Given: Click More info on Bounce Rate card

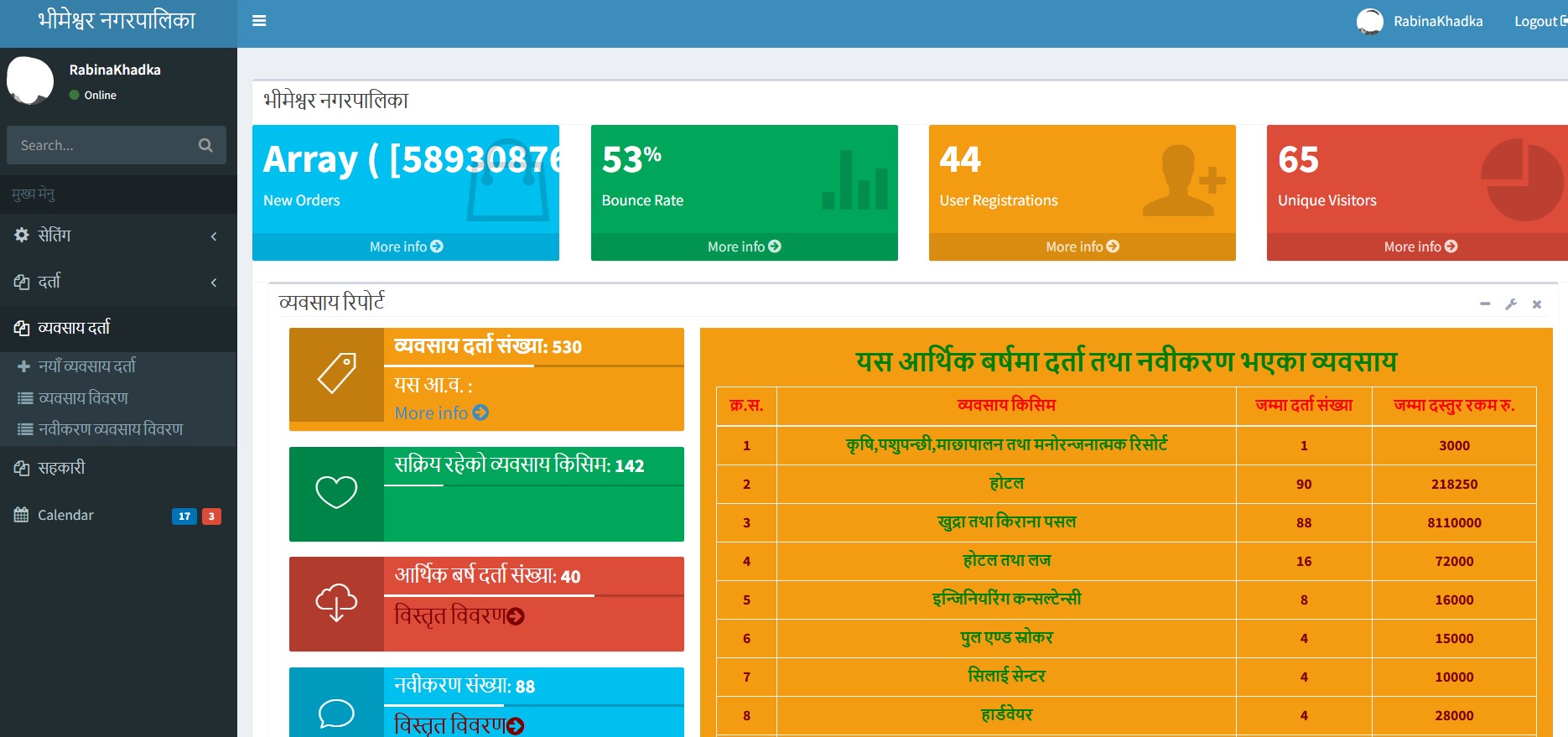Looking at the screenshot, I should click(744, 247).
